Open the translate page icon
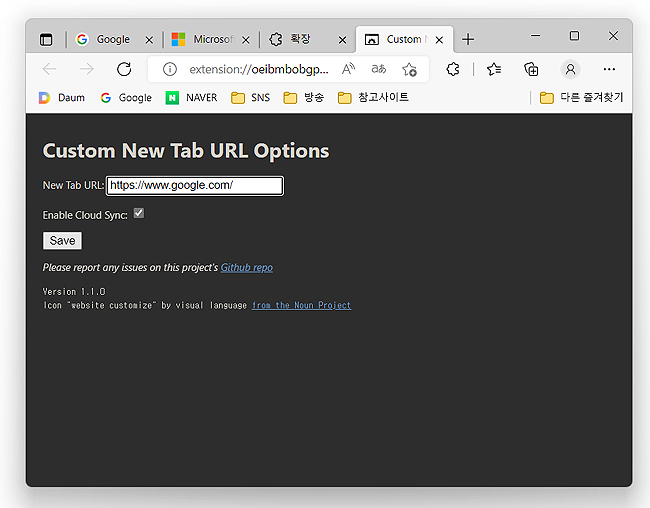Screen dimensions: 650x508 coord(378,69)
